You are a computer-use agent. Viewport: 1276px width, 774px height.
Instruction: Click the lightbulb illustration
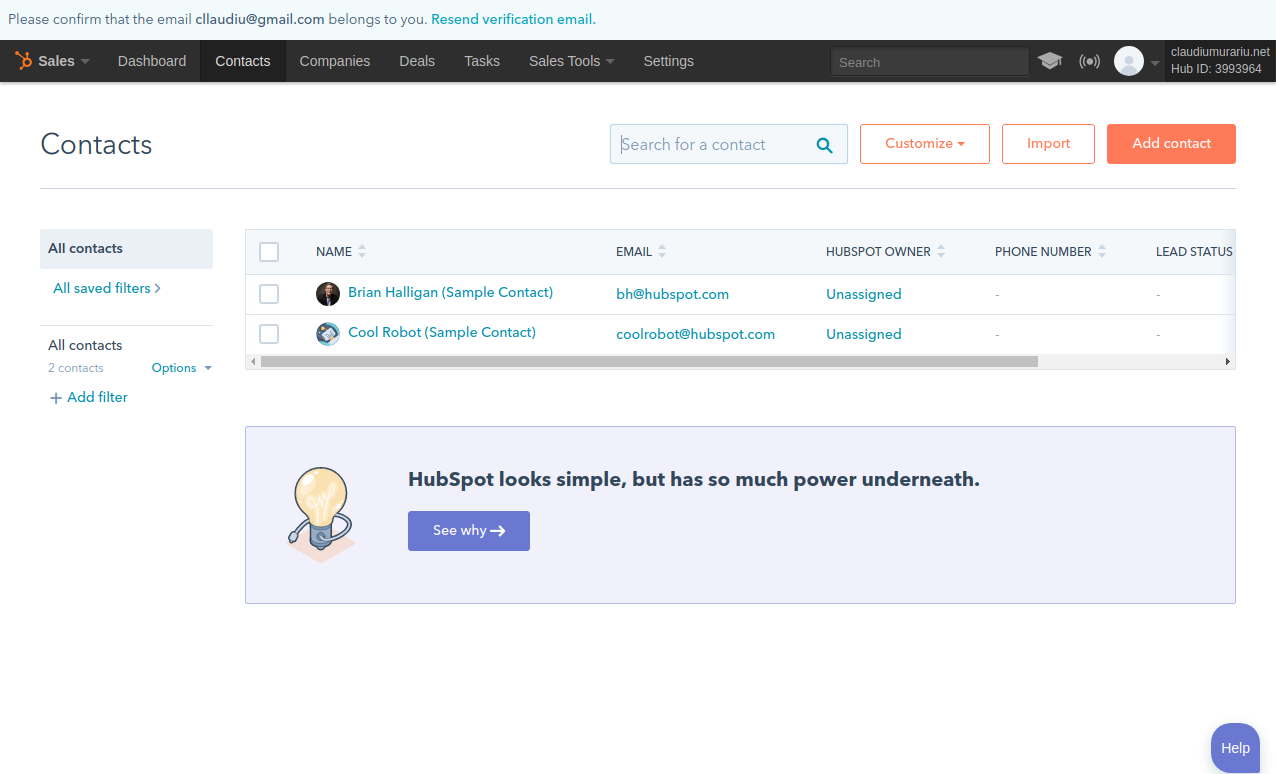[x=321, y=513]
